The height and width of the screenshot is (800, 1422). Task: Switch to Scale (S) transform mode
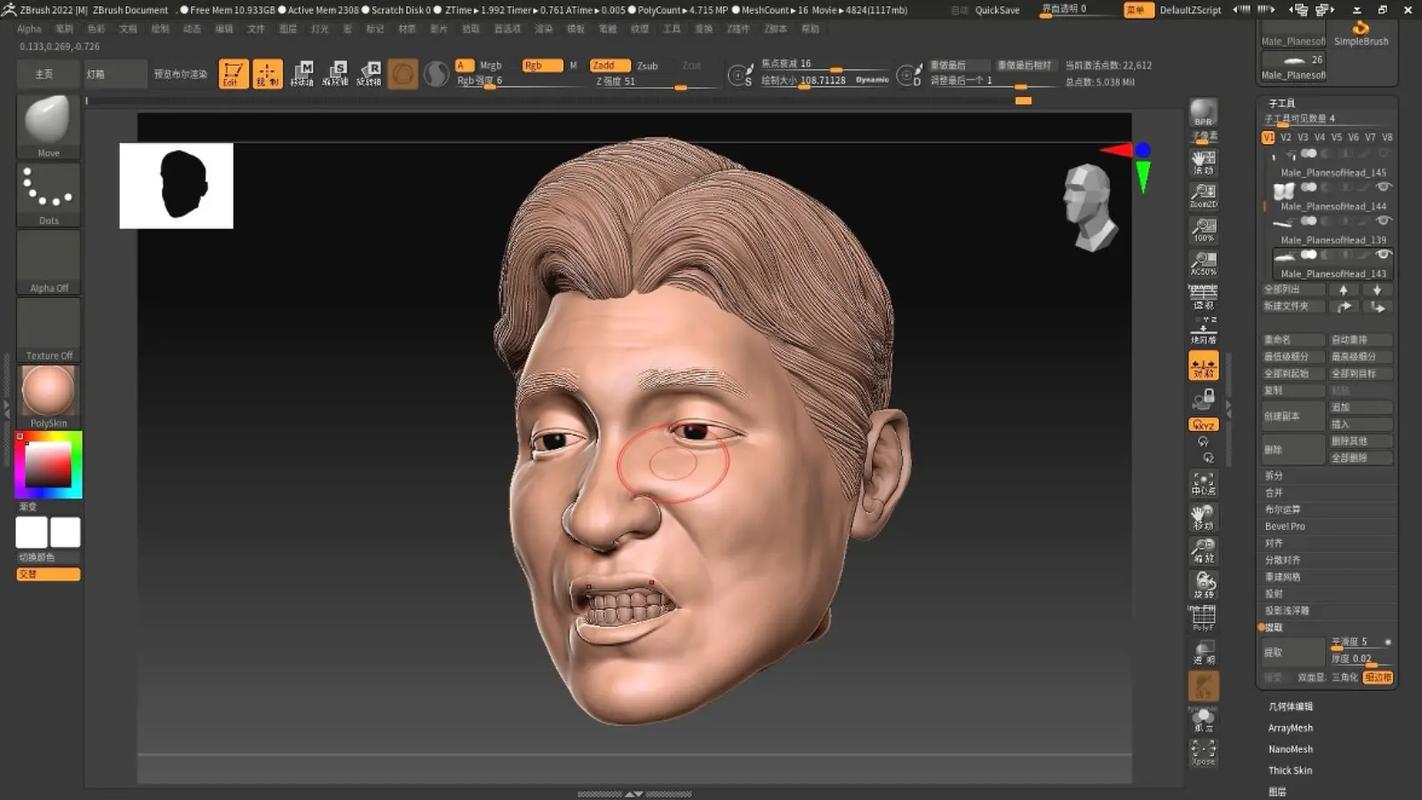(x=336, y=74)
